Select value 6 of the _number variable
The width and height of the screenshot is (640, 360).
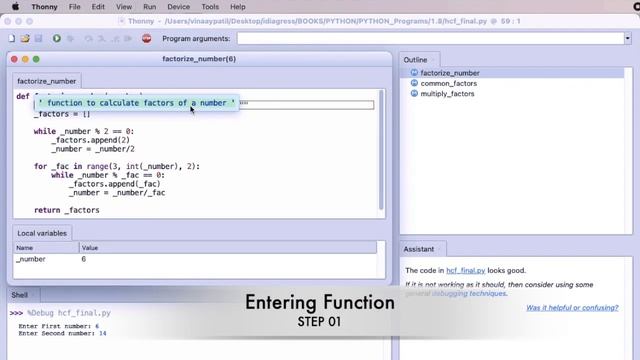pos(84,259)
